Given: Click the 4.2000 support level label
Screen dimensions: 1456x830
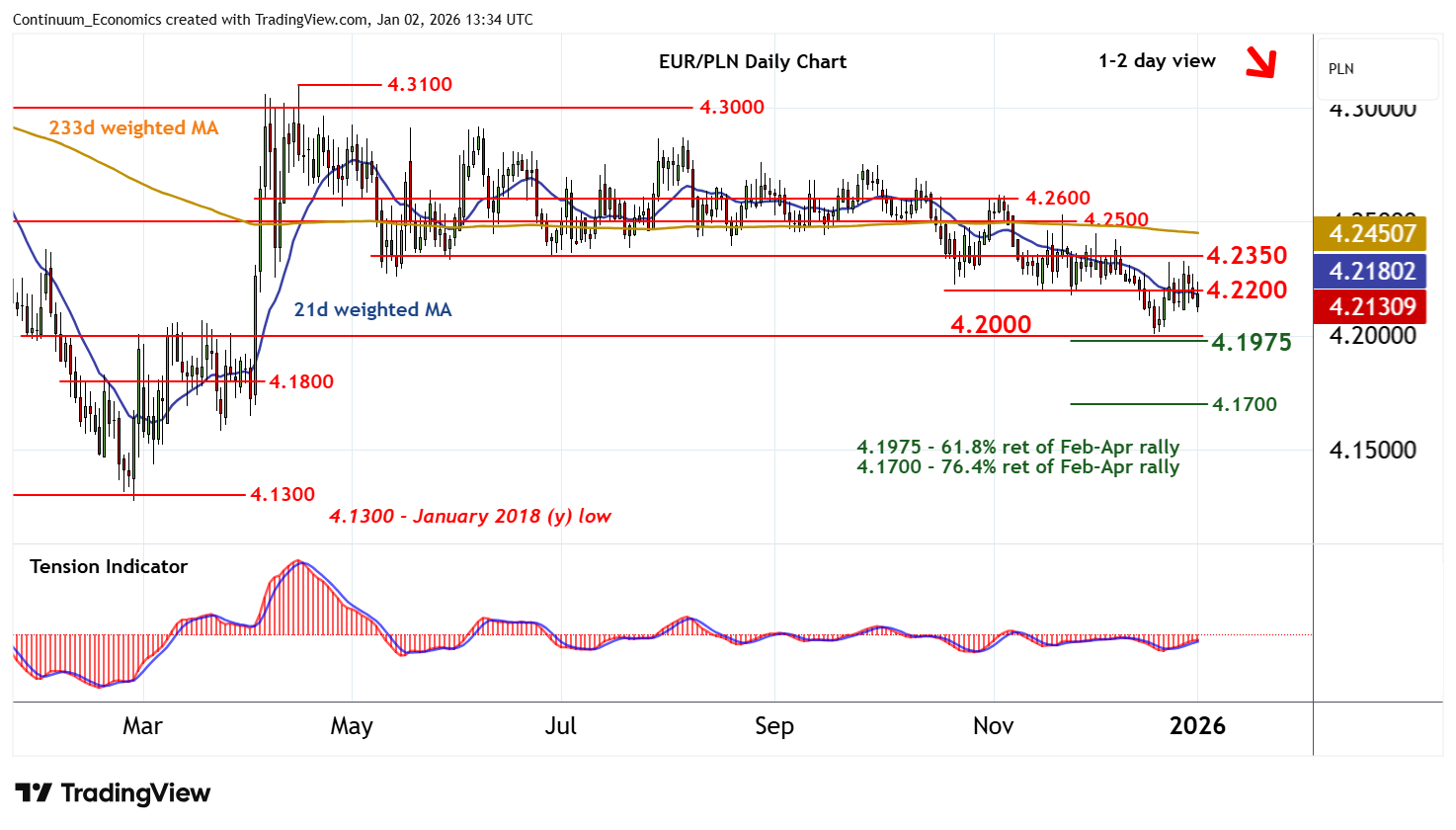Looking at the screenshot, I should [991, 324].
